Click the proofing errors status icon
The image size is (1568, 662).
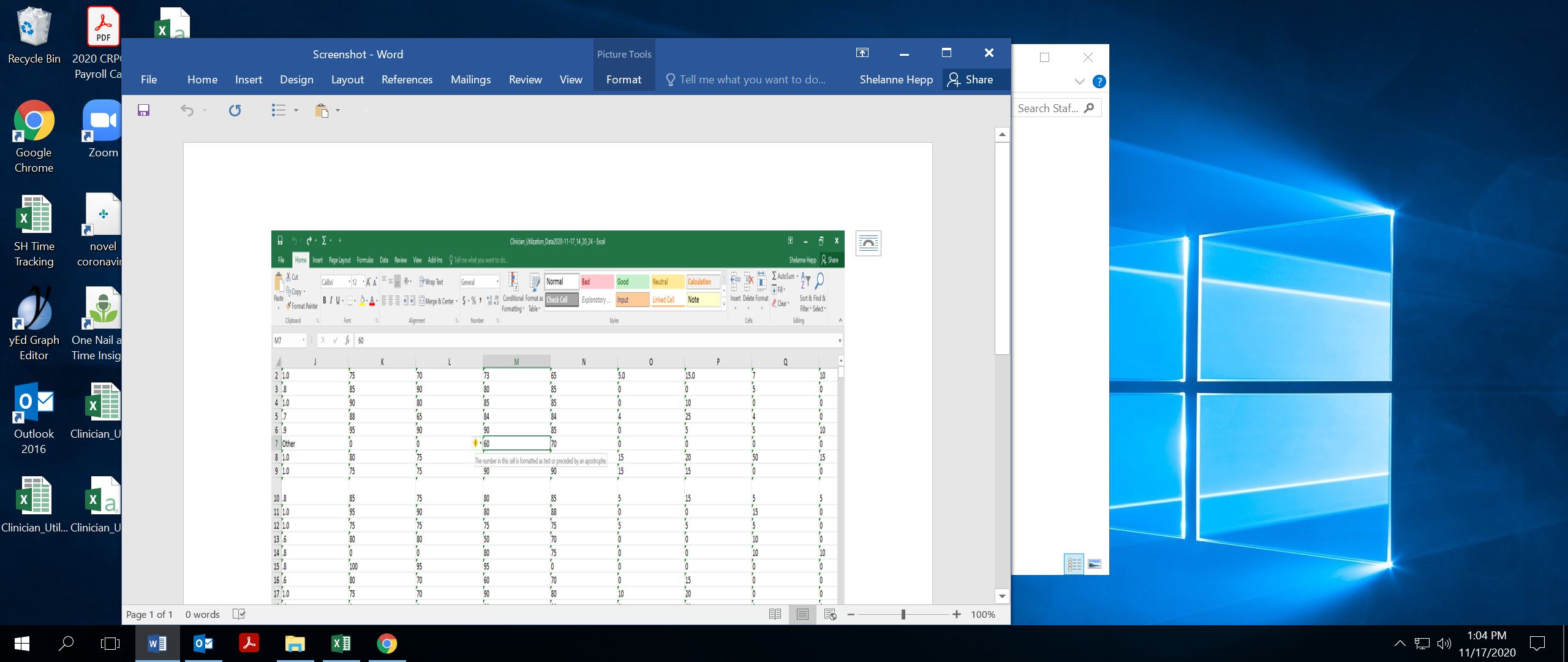(x=239, y=614)
